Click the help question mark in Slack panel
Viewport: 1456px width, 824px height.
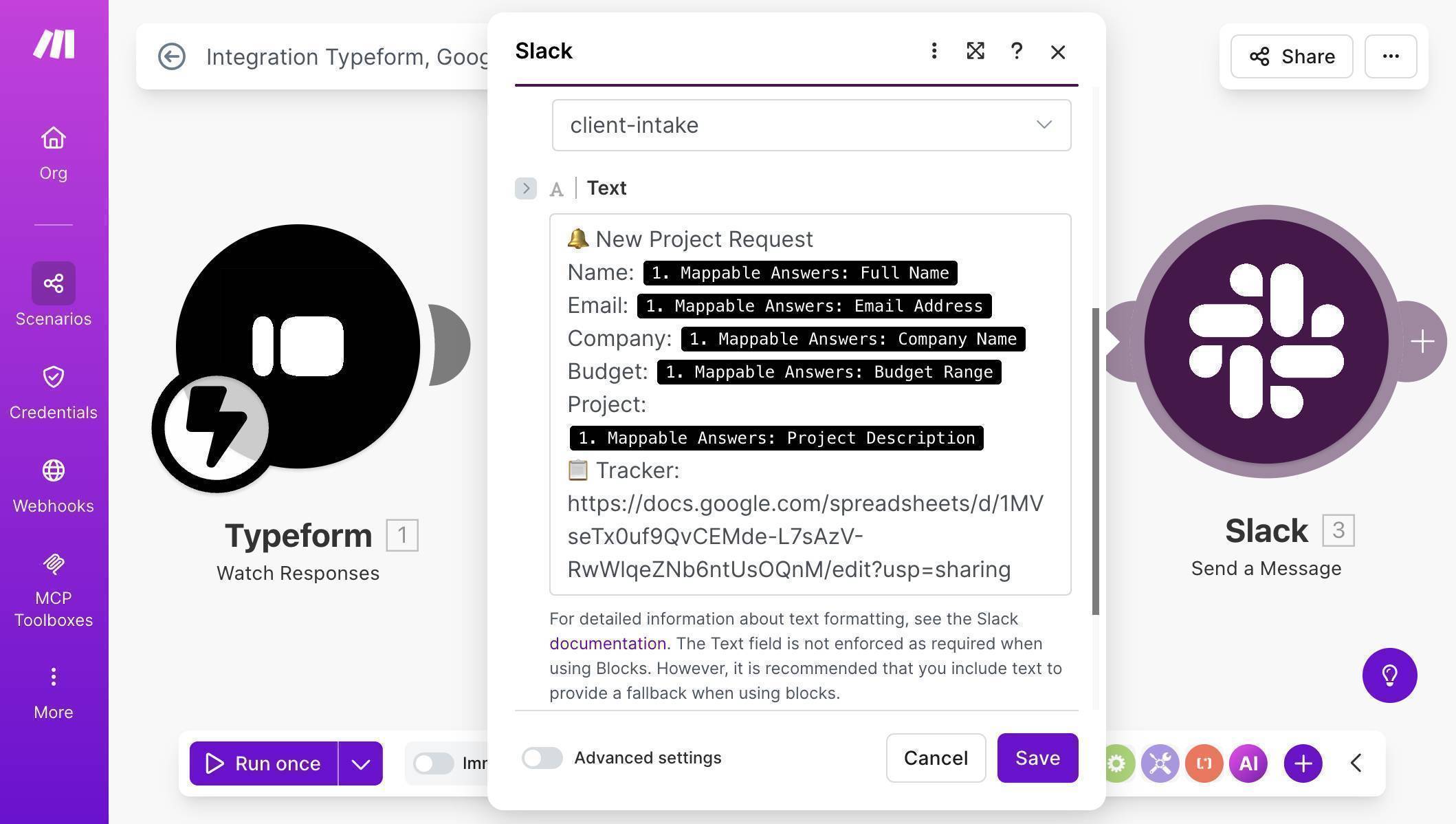pyautogui.click(x=1016, y=51)
